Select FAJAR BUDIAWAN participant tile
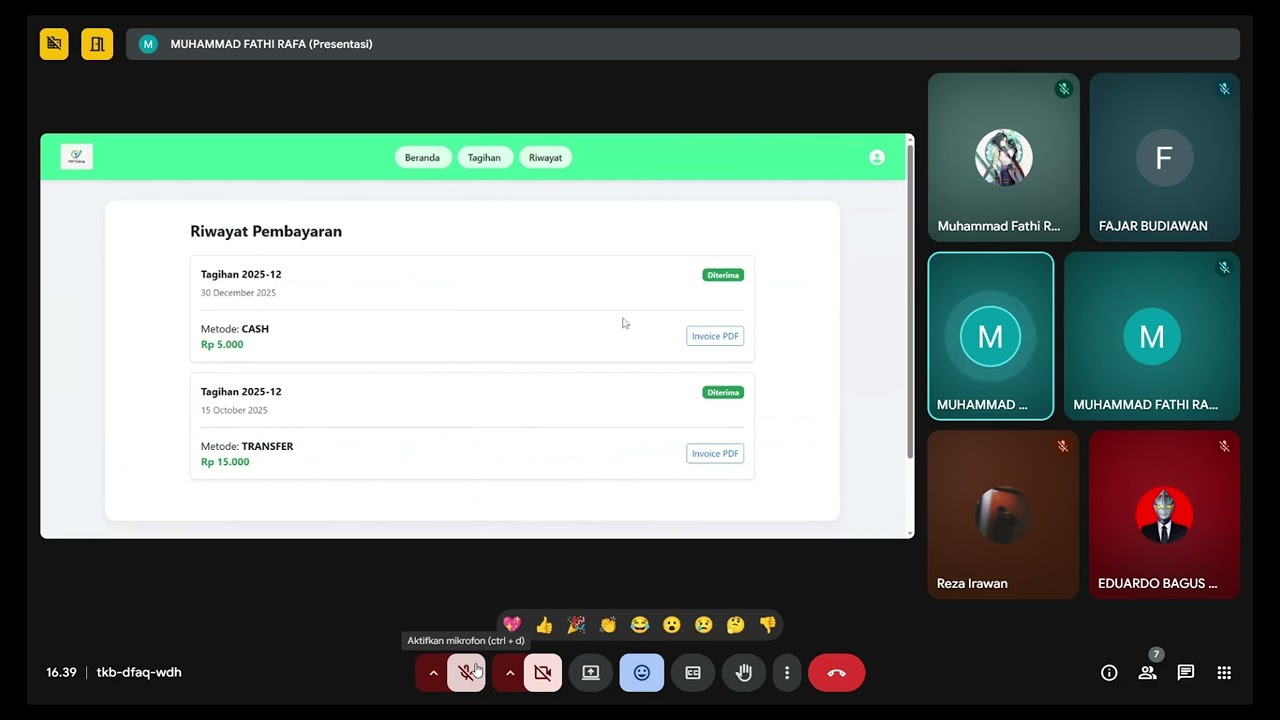This screenshot has width=1280, height=720. pos(1164,157)
